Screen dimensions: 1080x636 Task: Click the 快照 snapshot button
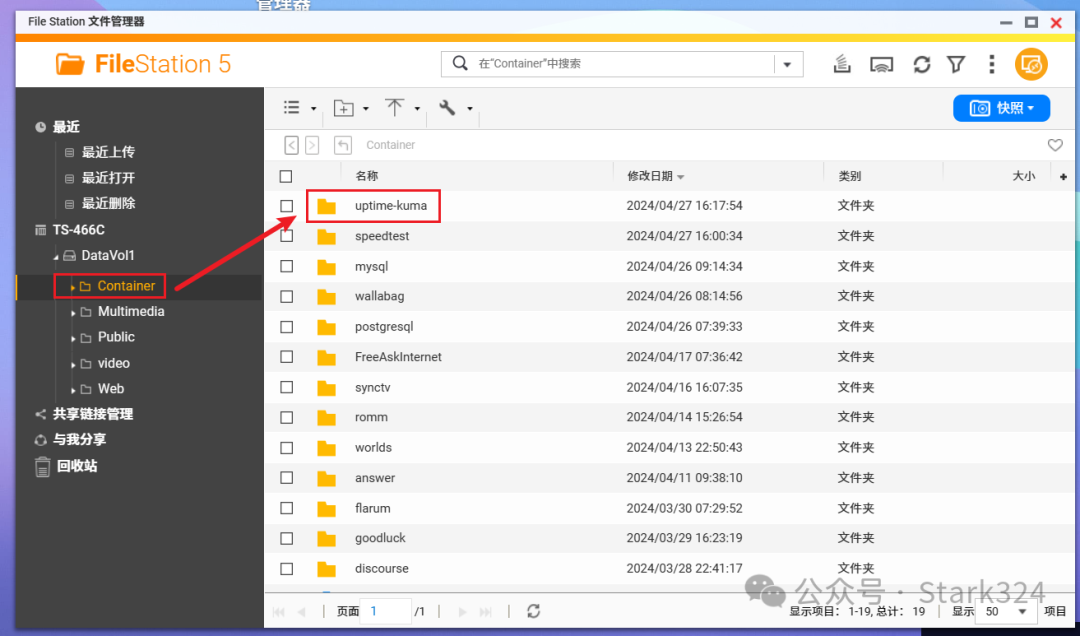tap(1001, 108)
